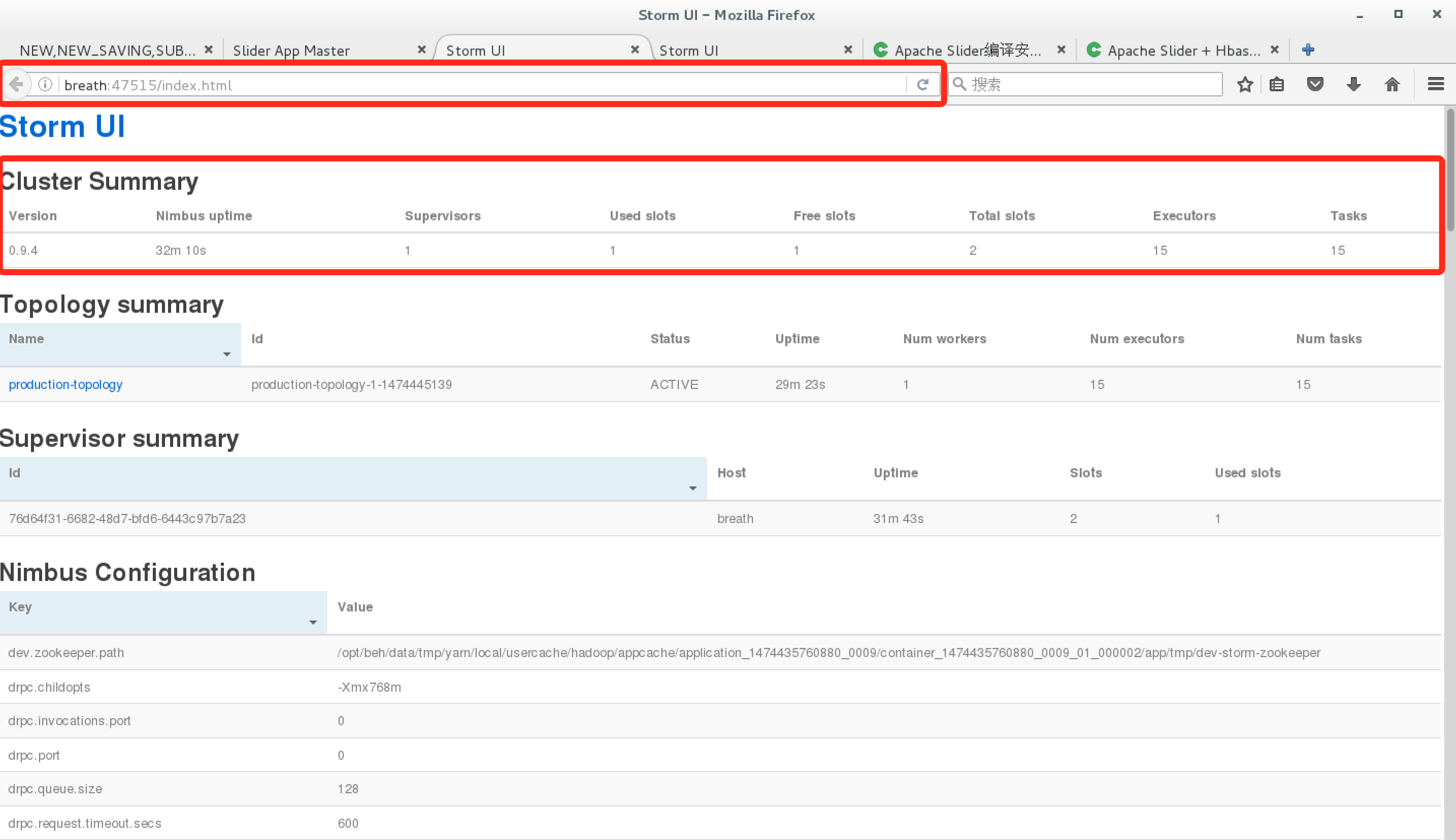Sort Supervisor summary by Id column arrow
Viewport: 1456px width, 840px height.
(692, 489)
